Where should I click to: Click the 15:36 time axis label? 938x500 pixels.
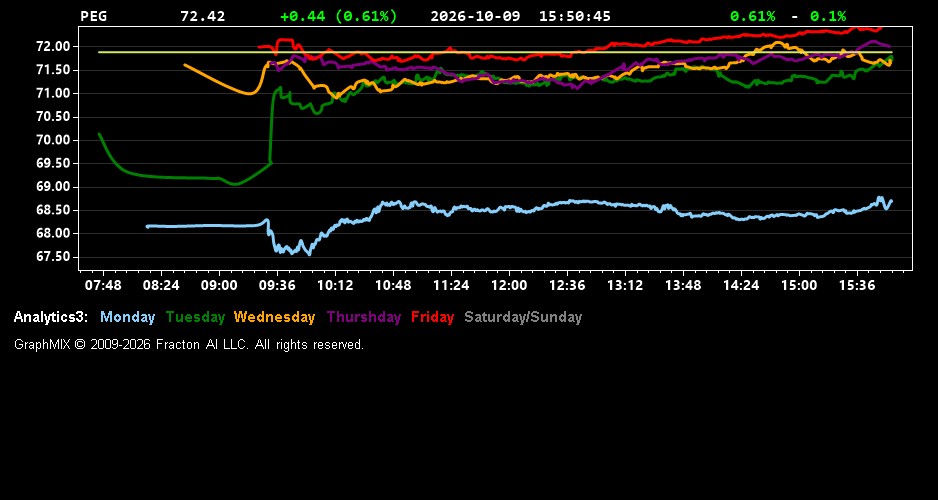point(857,285)
